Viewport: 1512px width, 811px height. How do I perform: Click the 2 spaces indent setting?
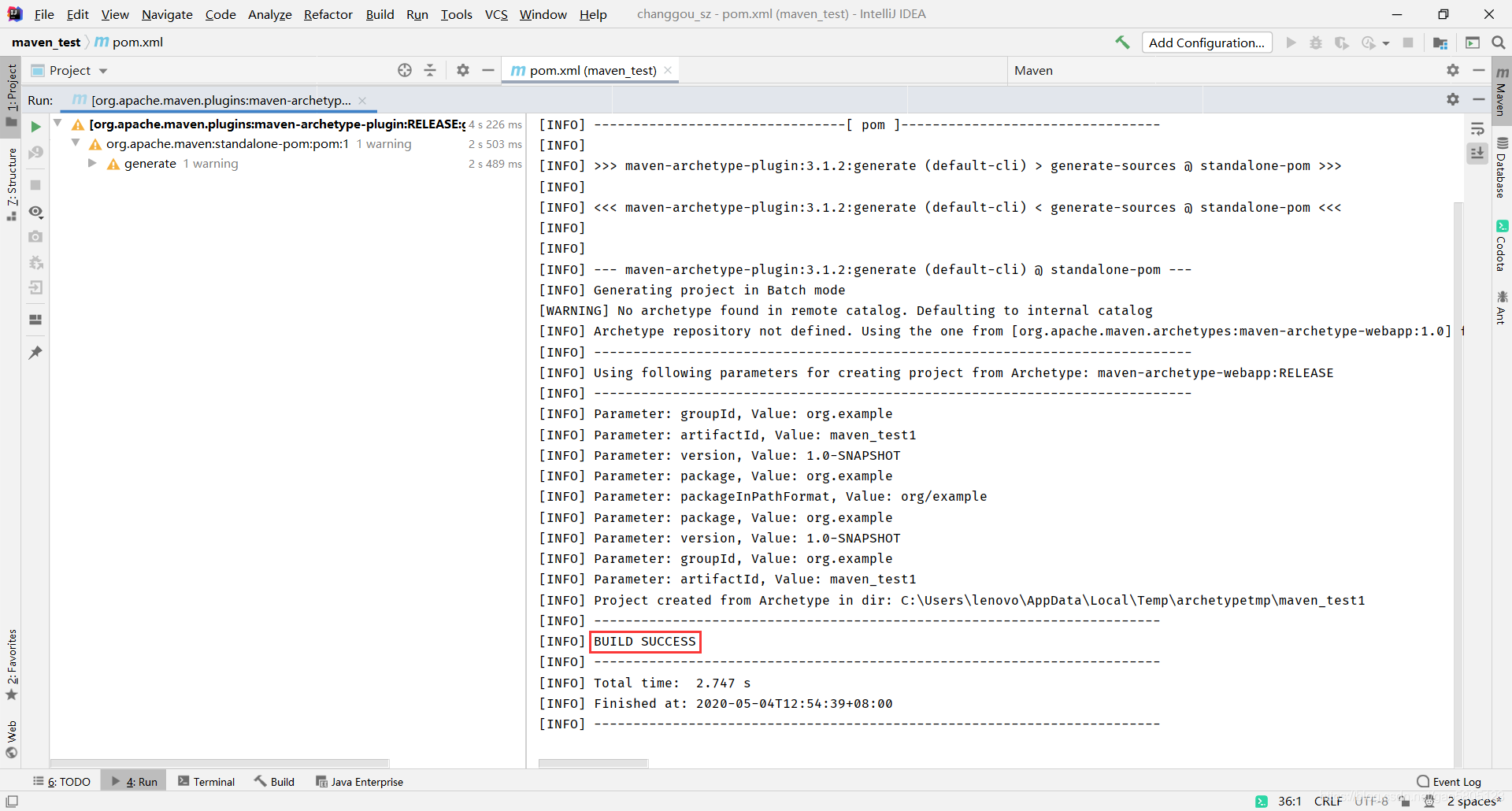pyautogui.click(x=1473, y=801)
